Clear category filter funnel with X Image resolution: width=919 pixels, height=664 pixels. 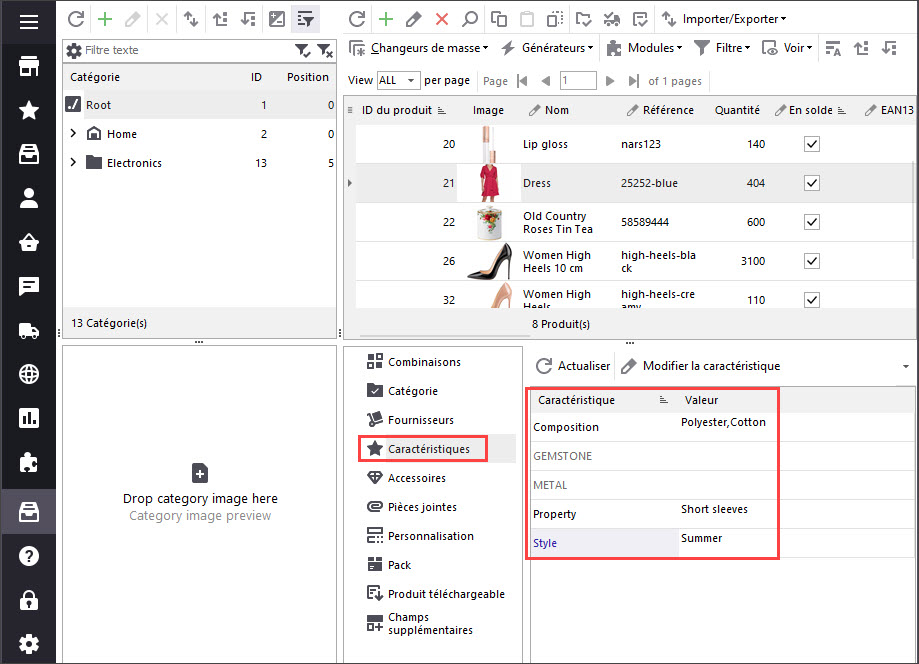325,51
